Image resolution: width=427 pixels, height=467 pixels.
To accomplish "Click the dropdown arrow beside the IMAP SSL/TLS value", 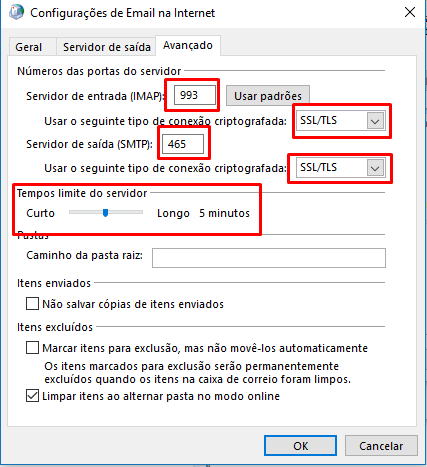I will tap(375, 121).
